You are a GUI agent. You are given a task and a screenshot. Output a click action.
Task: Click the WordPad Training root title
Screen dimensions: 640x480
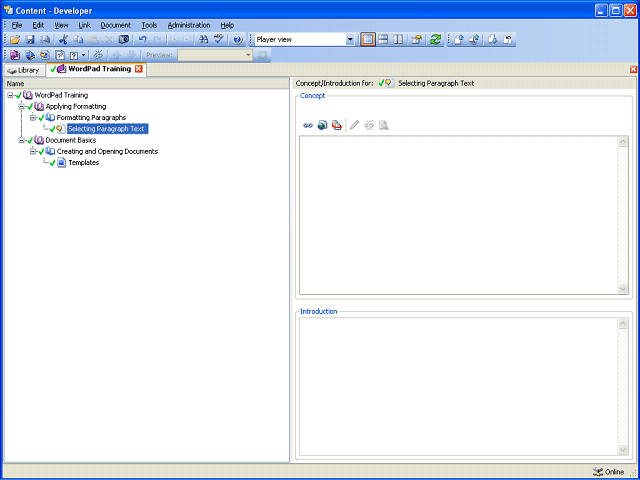(61, 95)
